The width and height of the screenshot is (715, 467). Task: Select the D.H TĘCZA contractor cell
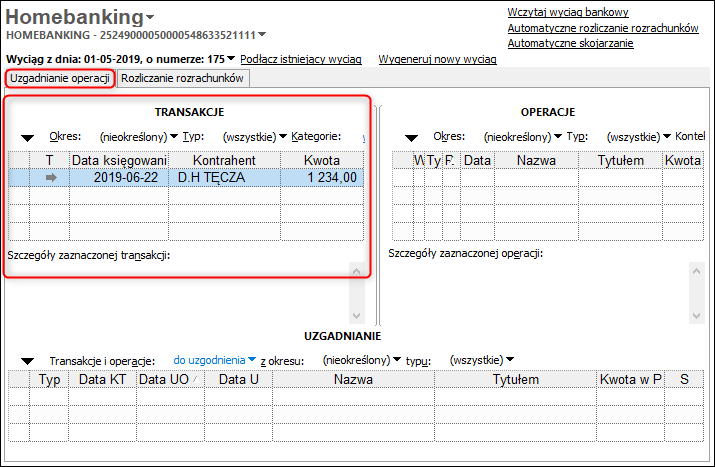click(x=224, y=177)
